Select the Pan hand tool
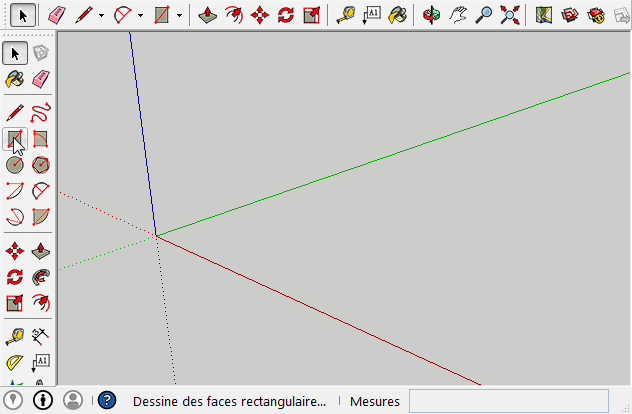Screen dimensions: 632x414 point(457,15)
